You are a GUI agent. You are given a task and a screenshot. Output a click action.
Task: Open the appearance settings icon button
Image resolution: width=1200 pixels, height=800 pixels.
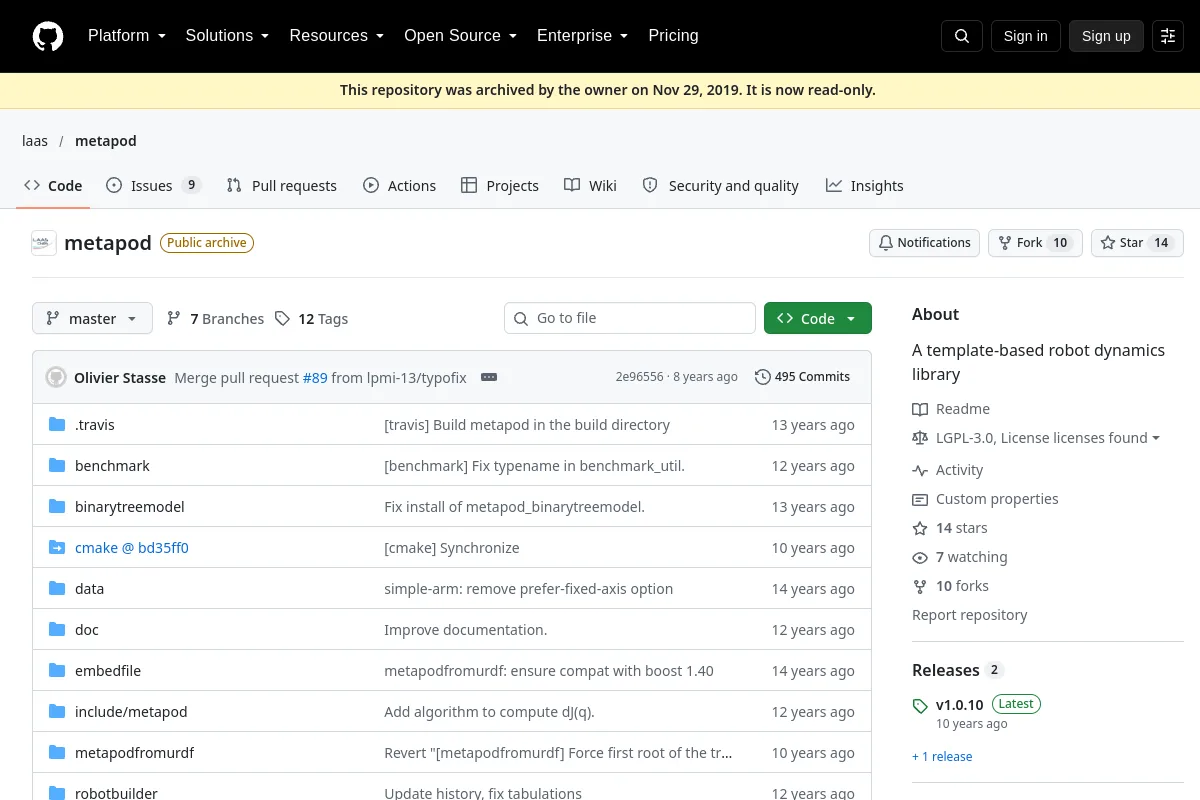click(x=1168, y=36)
